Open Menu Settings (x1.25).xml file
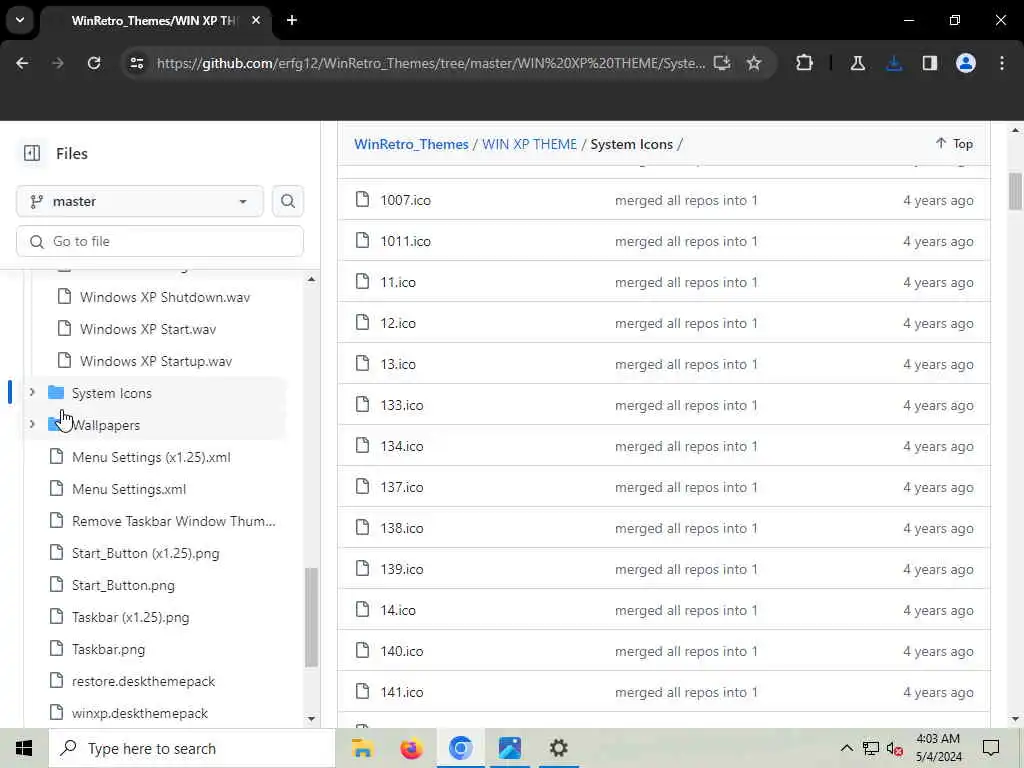This screenshot has width=1024, height=768. pyautogui.click(x=151, y=457)
